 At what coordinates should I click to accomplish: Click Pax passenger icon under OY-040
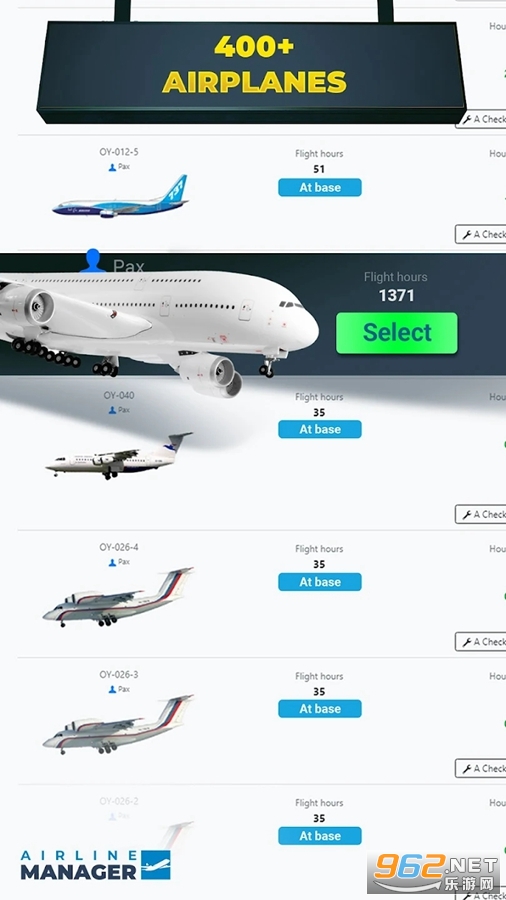[112, 410]
